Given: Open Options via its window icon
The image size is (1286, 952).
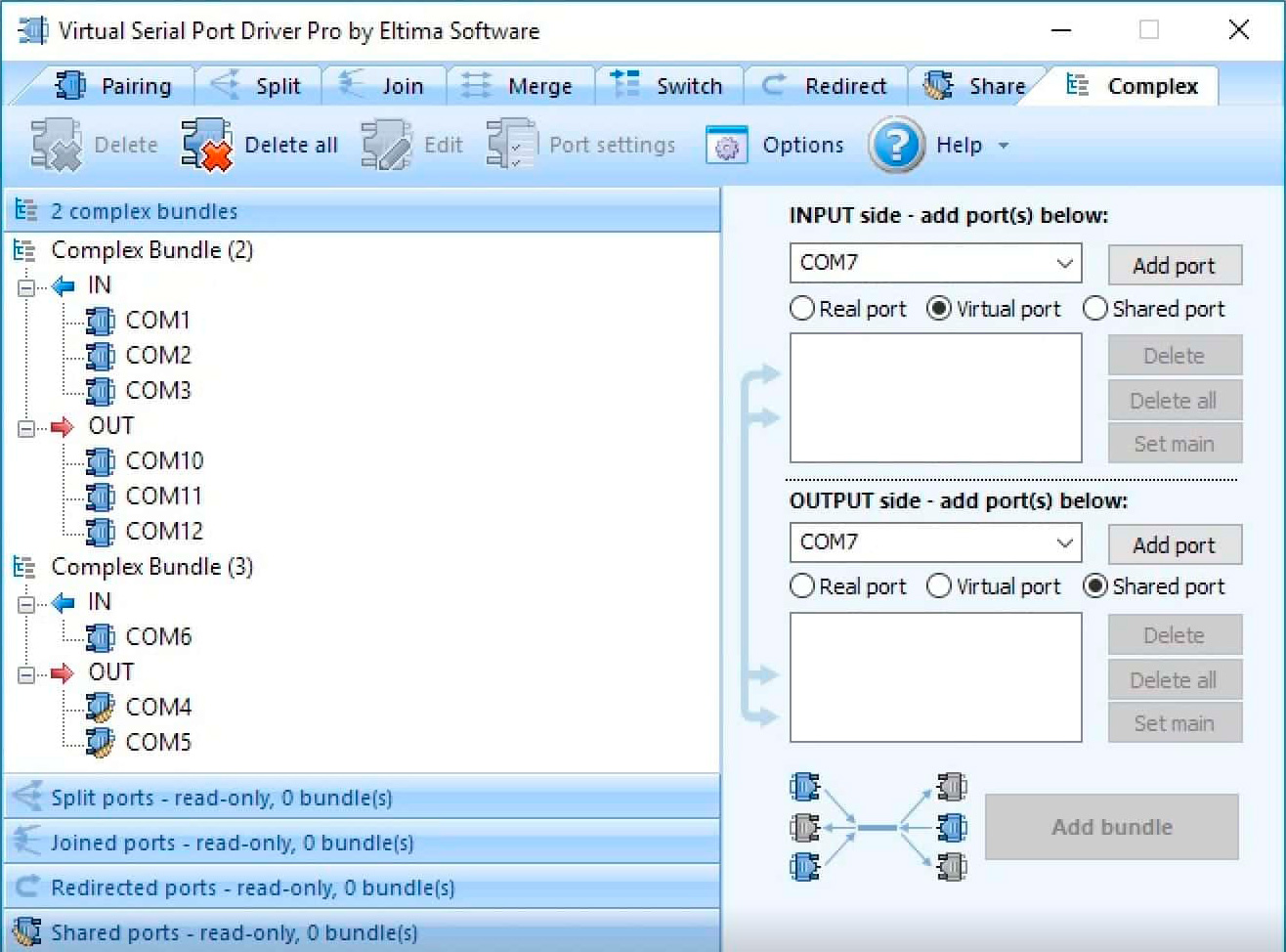Looking at the screenshot, I should coord(726,146).
